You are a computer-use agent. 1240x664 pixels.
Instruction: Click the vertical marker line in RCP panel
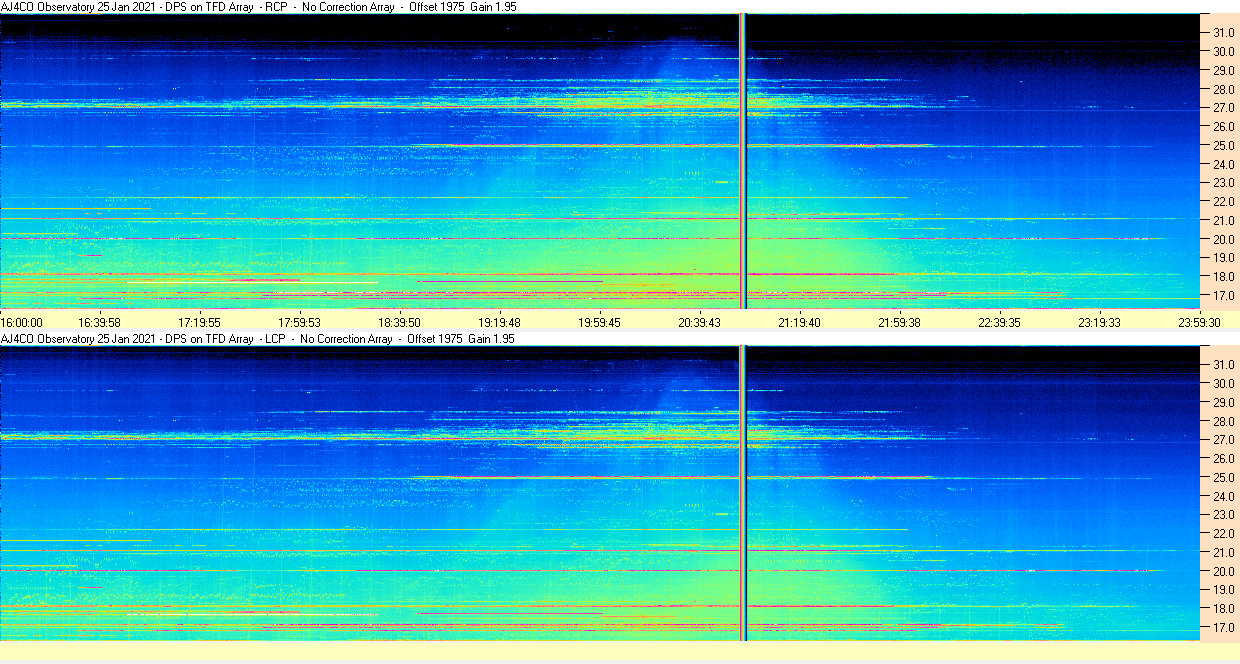pos(743,161)
